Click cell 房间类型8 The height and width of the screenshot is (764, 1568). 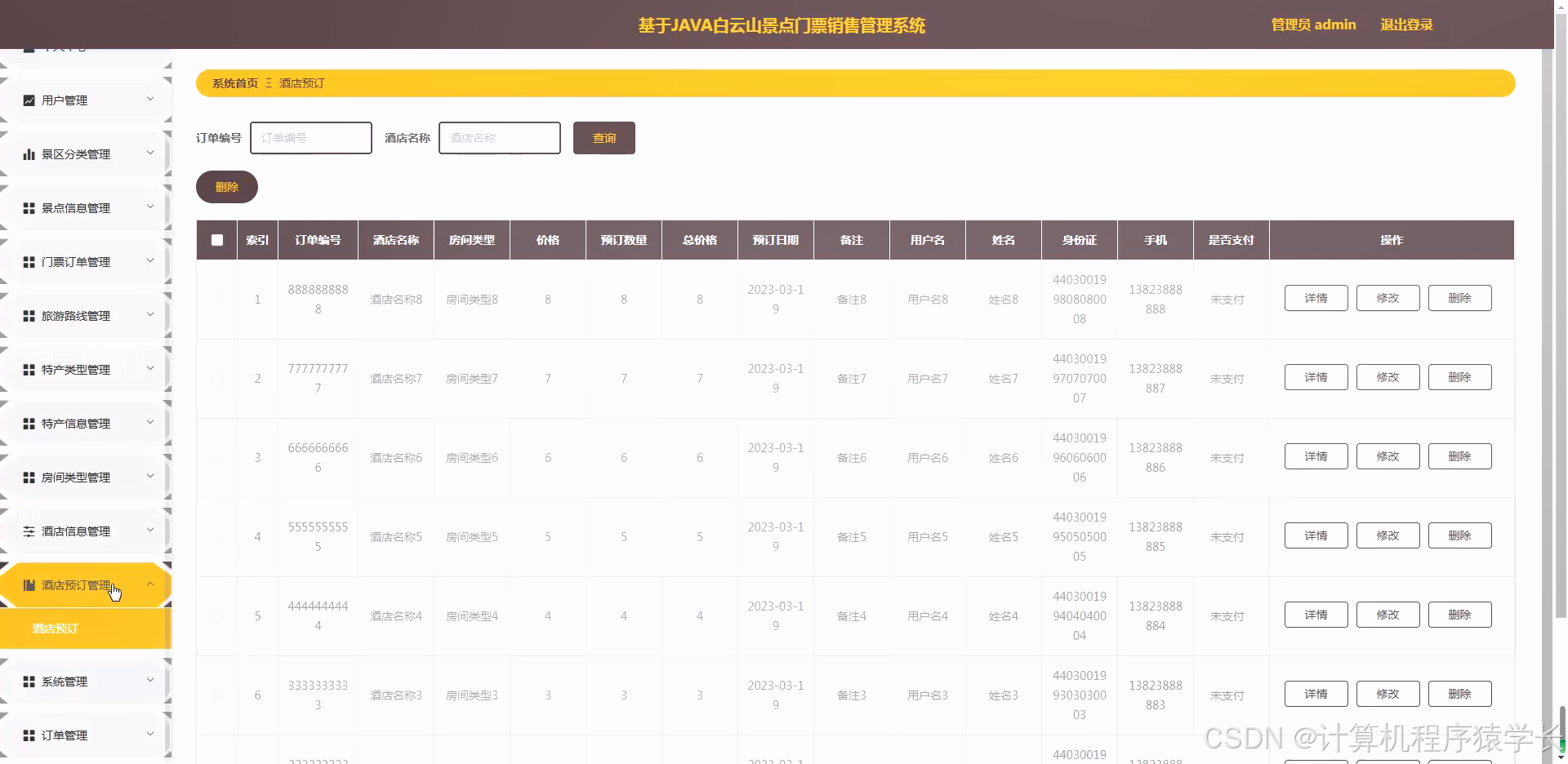472,300
